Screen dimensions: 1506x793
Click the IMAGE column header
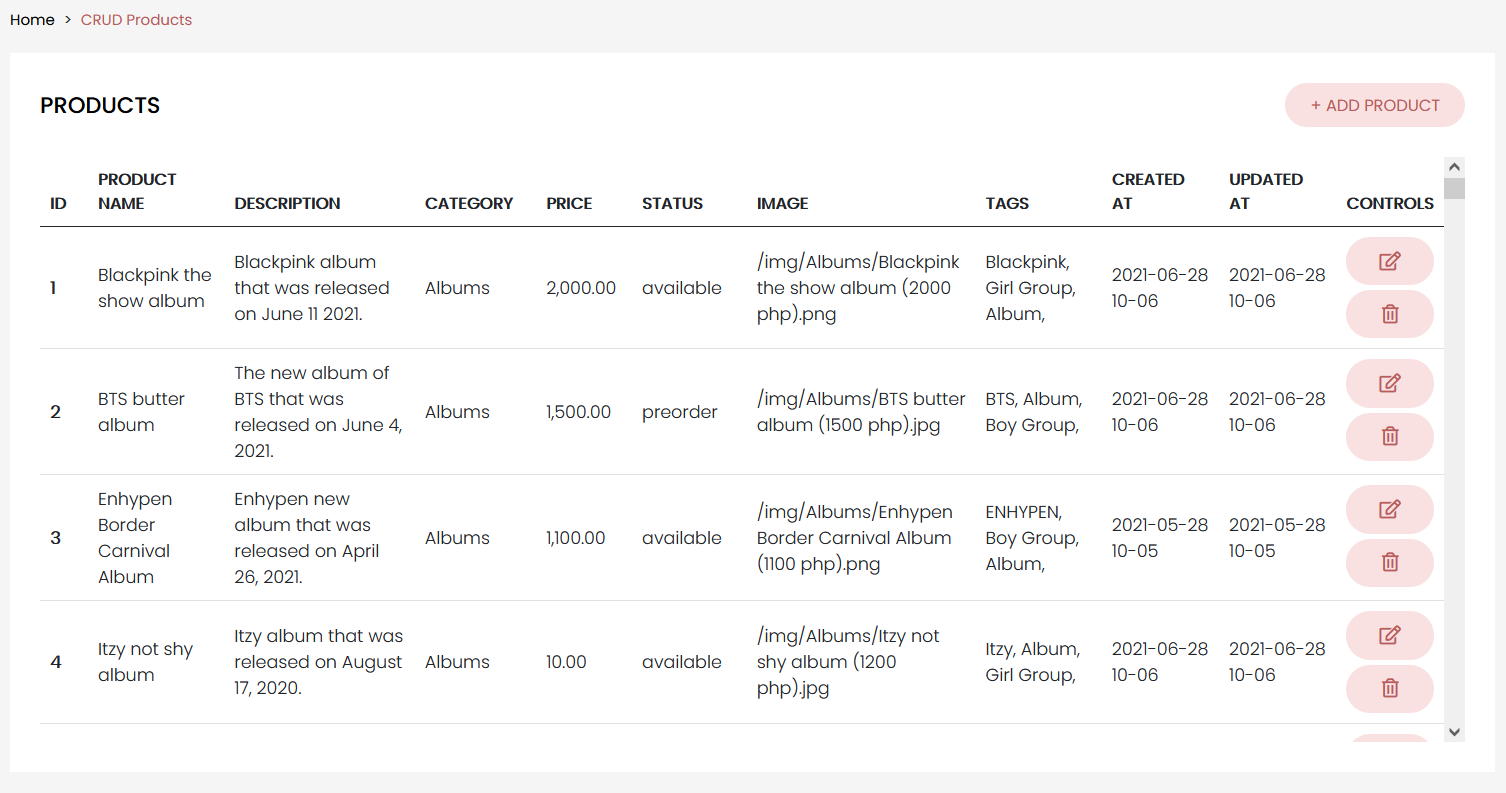[782, 203]
